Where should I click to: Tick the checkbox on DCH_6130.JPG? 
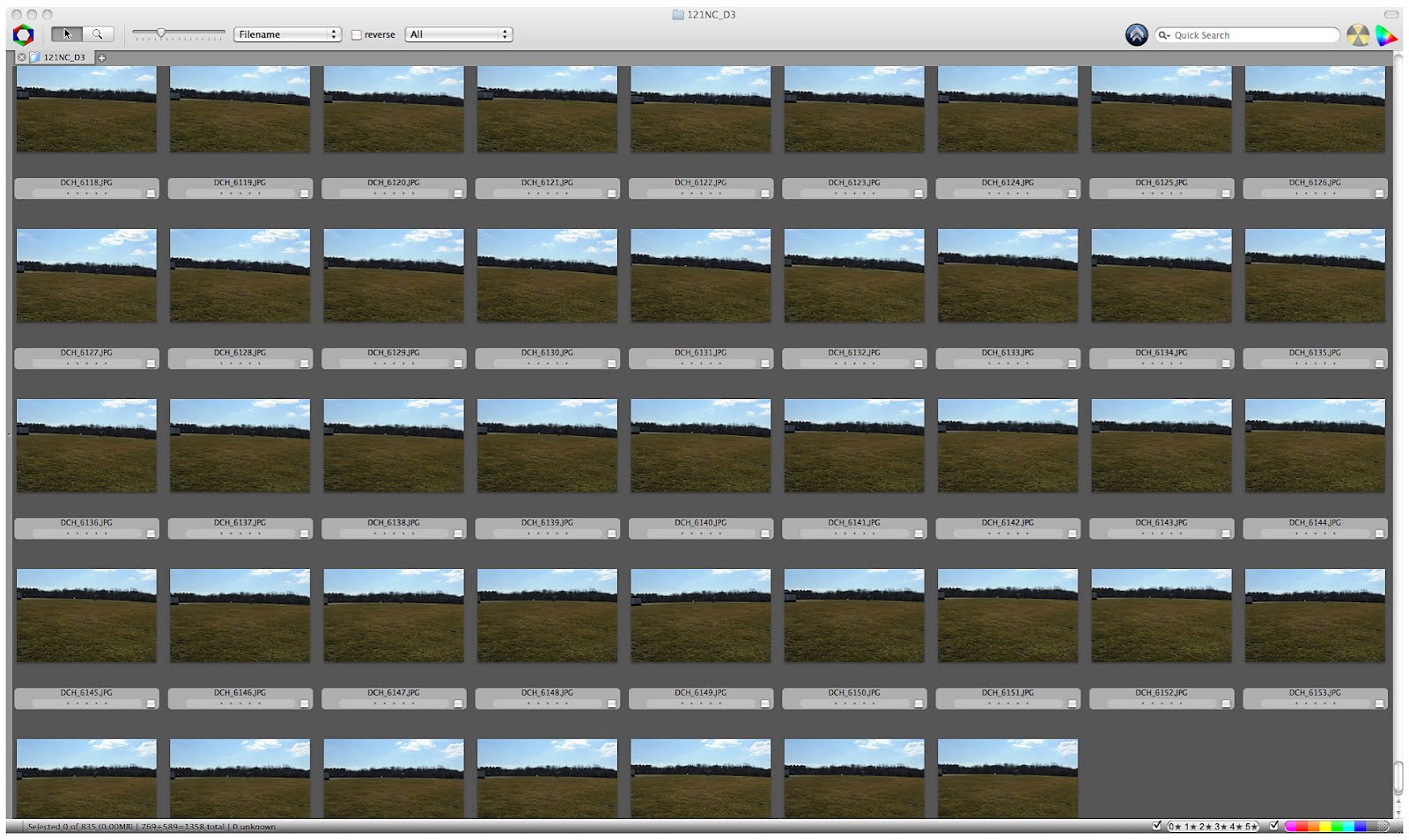tap(611, 363)
